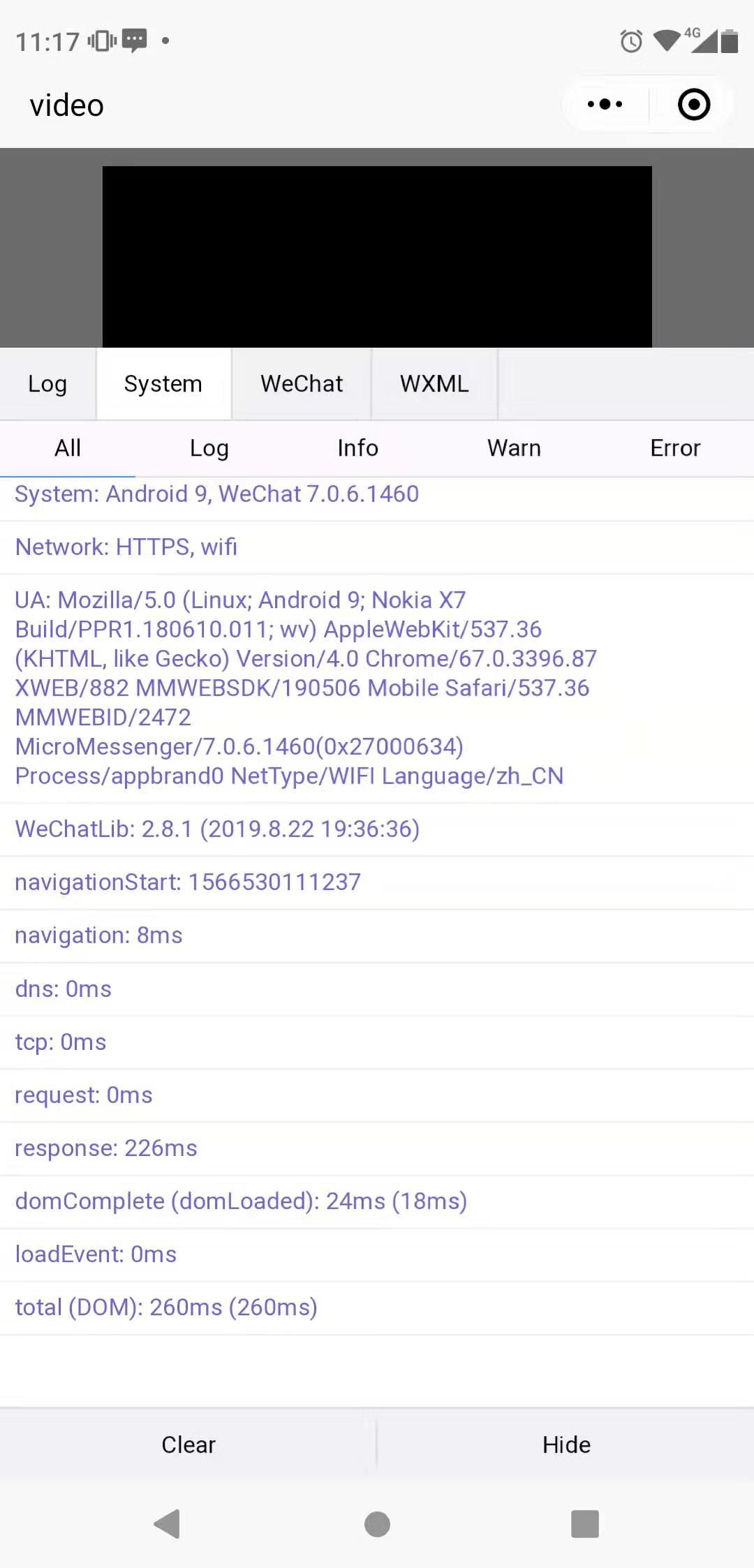This screenshot has height=1568, width=754.
Task: Tap the message notification status icon
Action: (134, 40)
